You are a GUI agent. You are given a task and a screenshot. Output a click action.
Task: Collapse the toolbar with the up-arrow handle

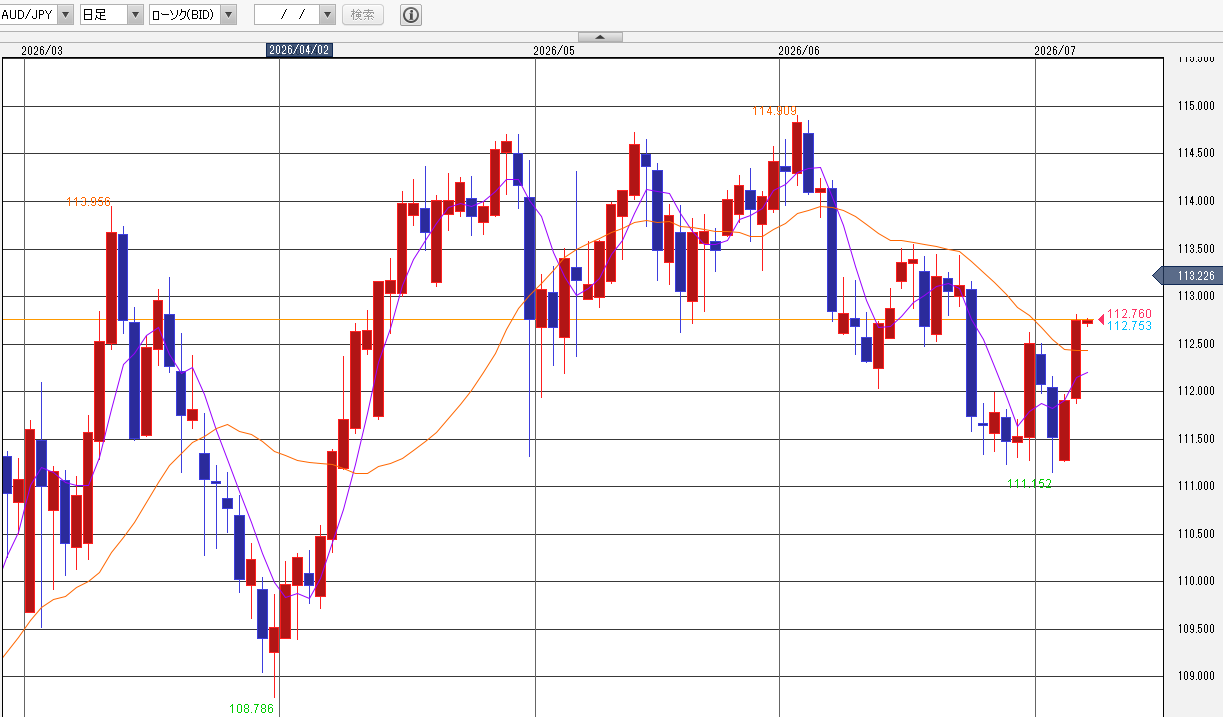pyautogui.click(x=600, y=37)
